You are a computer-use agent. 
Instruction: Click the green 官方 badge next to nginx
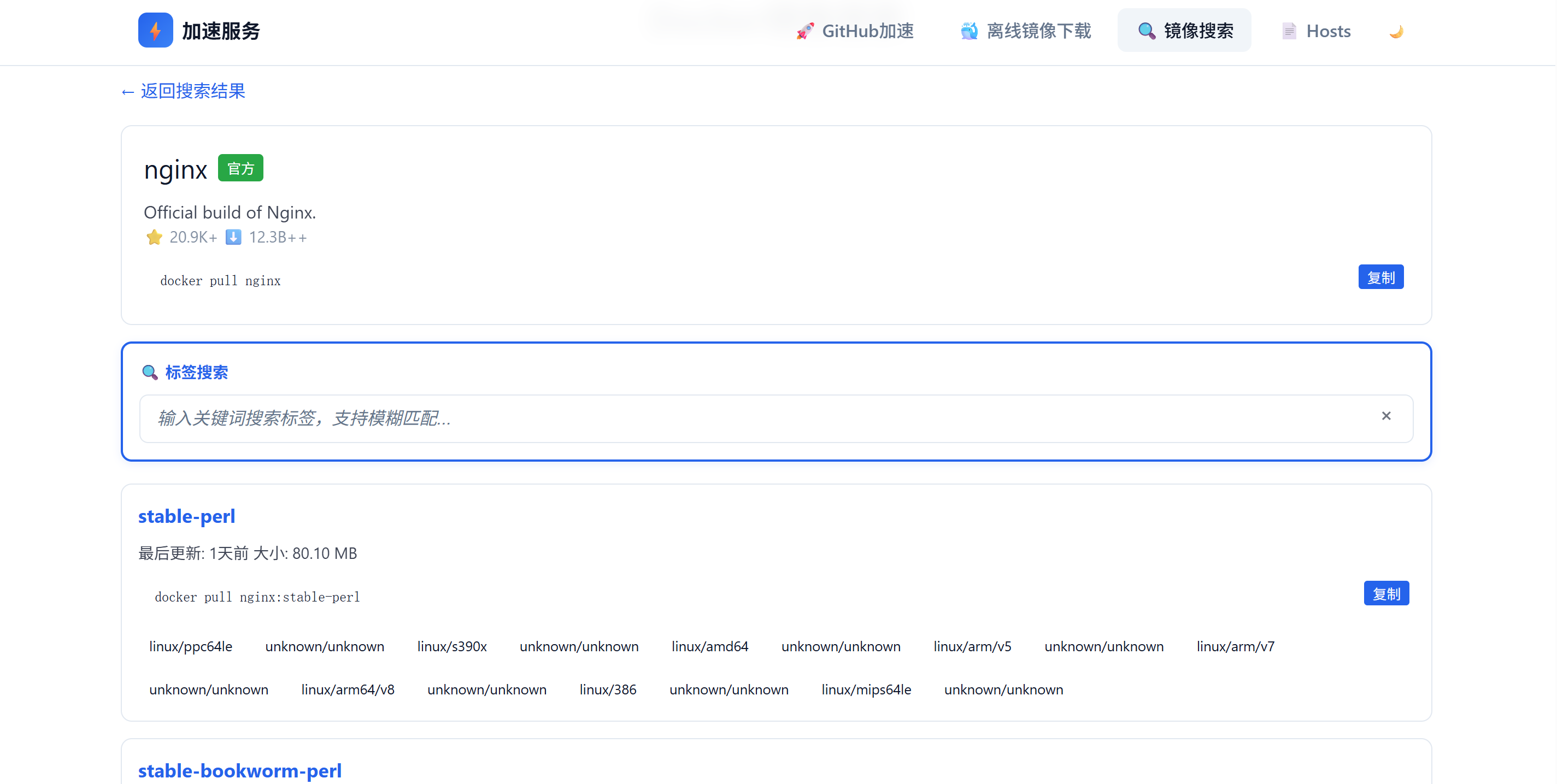240,168
